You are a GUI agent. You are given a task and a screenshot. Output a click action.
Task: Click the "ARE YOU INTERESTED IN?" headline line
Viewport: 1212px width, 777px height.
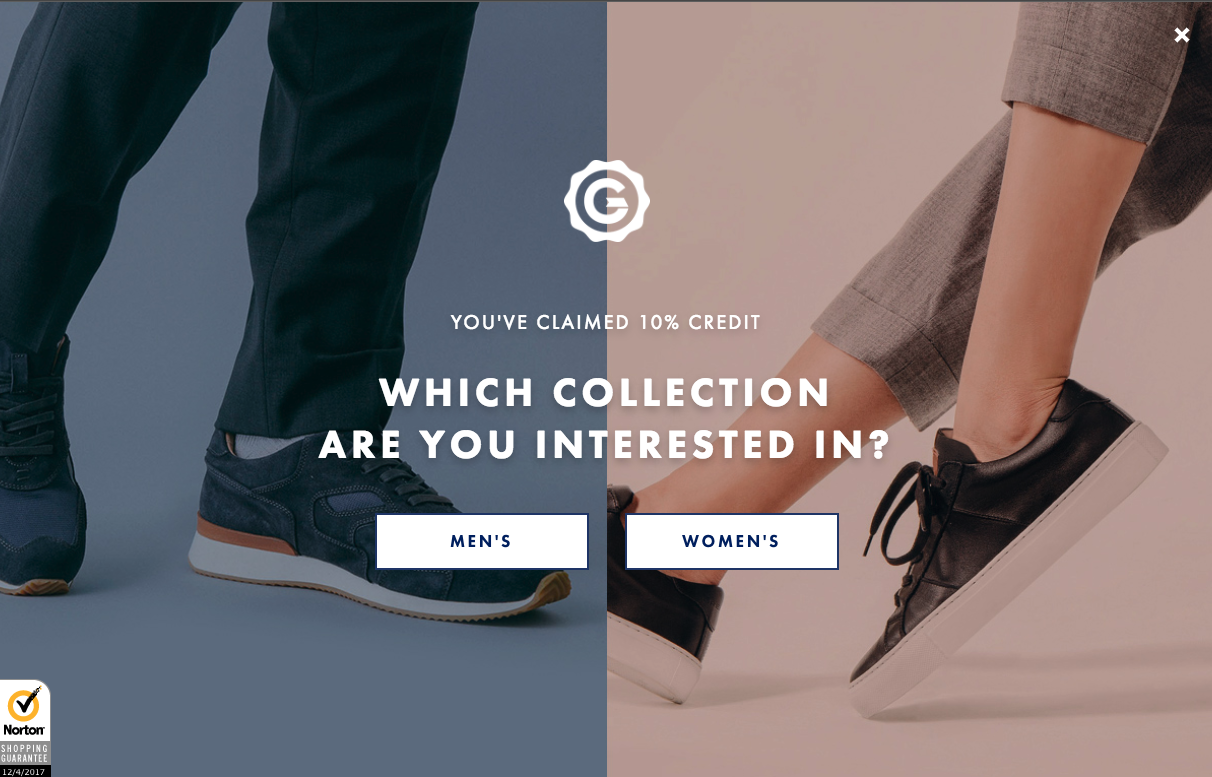point(605,444)
